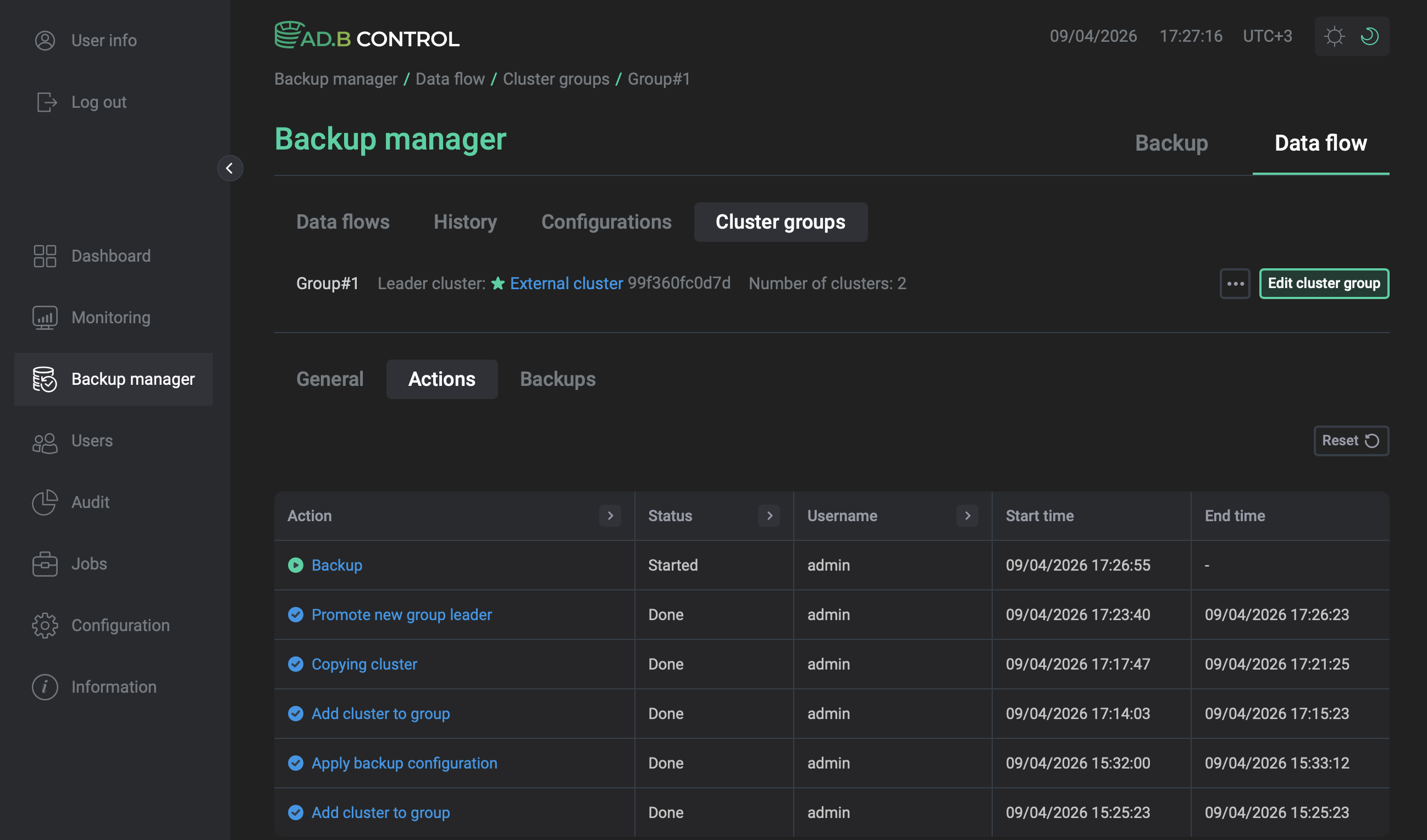Switch to dark theme moon toggle
Screen dimensions: 1427x840
[x=1370, y=36]
